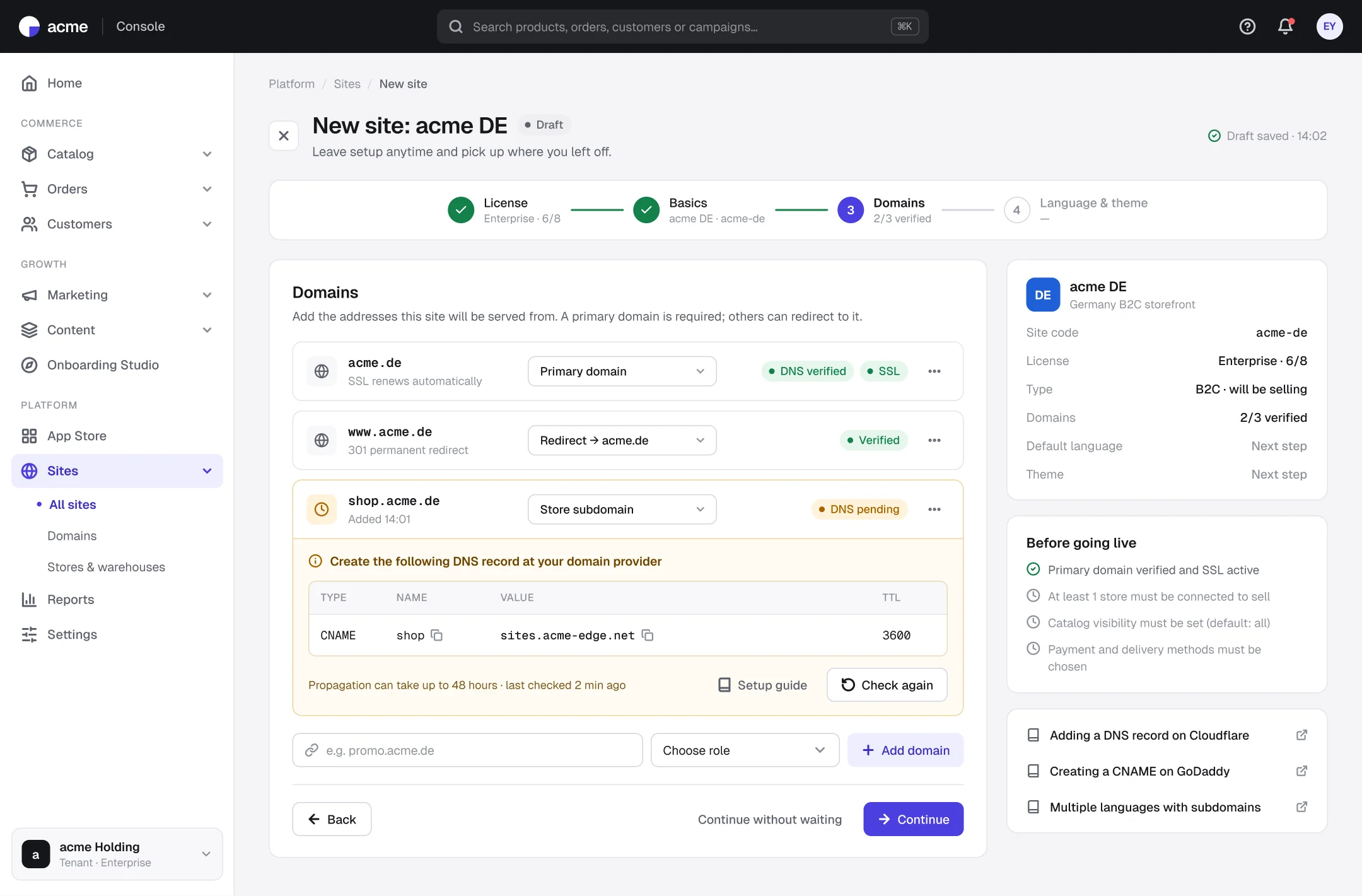This screenshot has height=896, width=1362.
Task: Open the Primary domain role dropdown
Action: [622, 371]
